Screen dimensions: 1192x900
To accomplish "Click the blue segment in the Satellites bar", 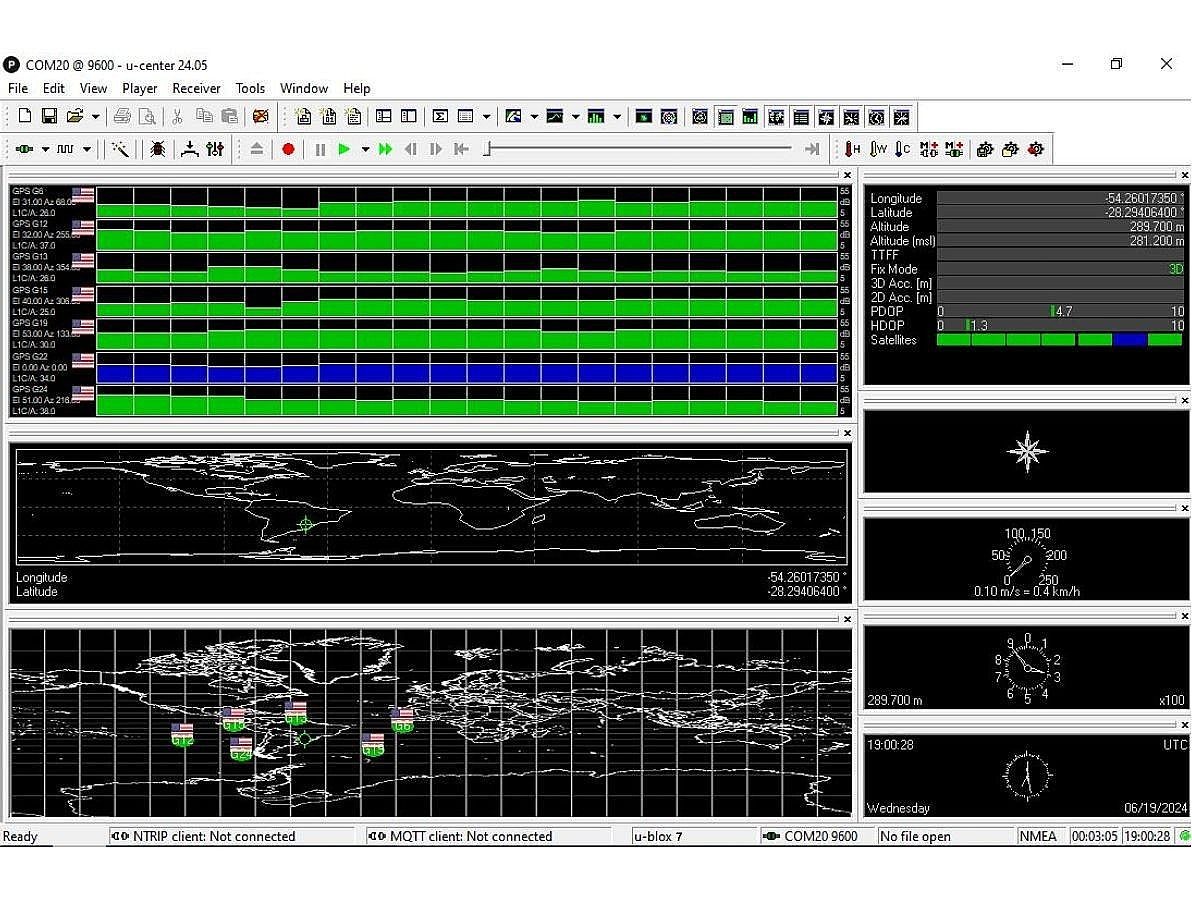I will tap(1130, 340).
